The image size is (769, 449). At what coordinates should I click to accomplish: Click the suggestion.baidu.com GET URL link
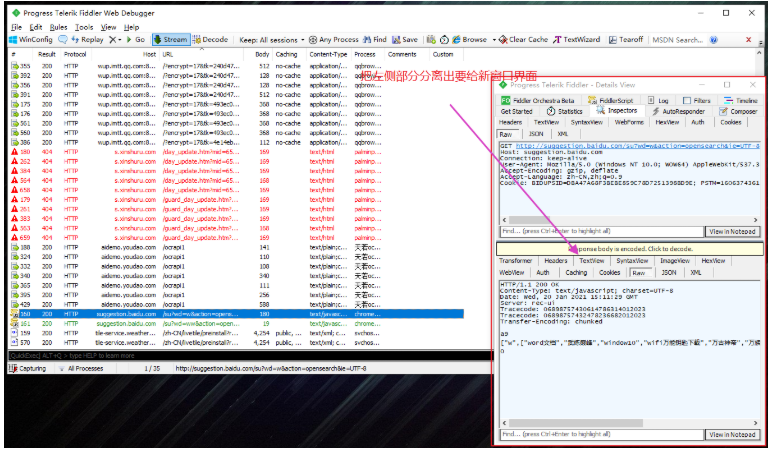[x=637, y=146]
